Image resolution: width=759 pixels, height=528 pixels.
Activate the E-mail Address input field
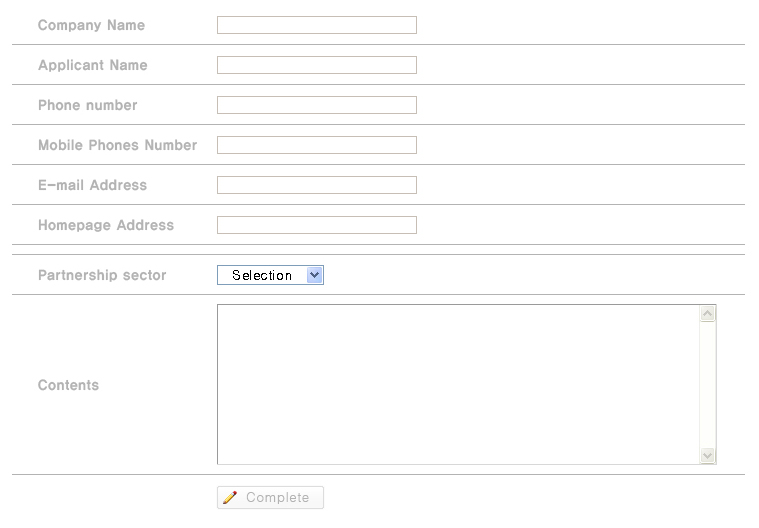(317, 185)
